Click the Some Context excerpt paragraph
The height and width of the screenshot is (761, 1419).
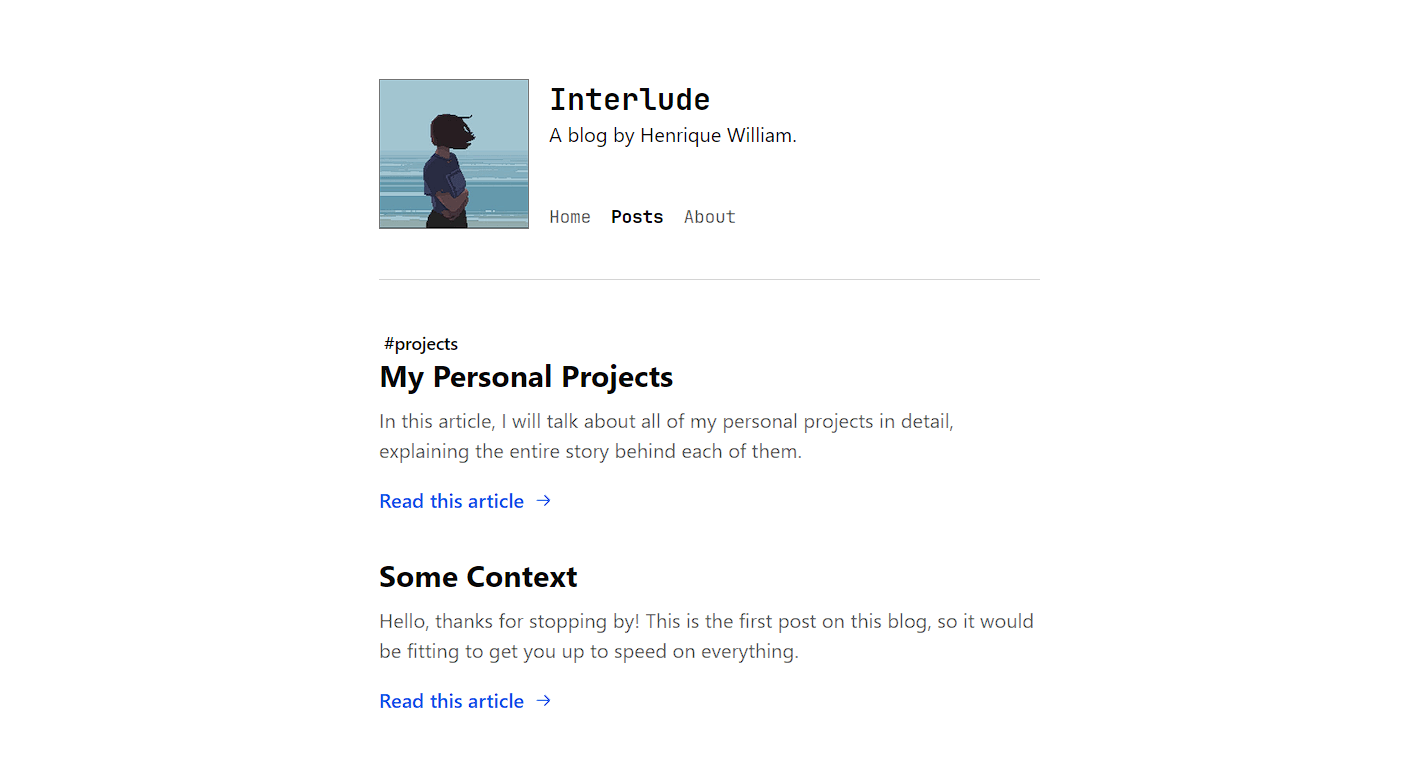(x=706, y=636)
